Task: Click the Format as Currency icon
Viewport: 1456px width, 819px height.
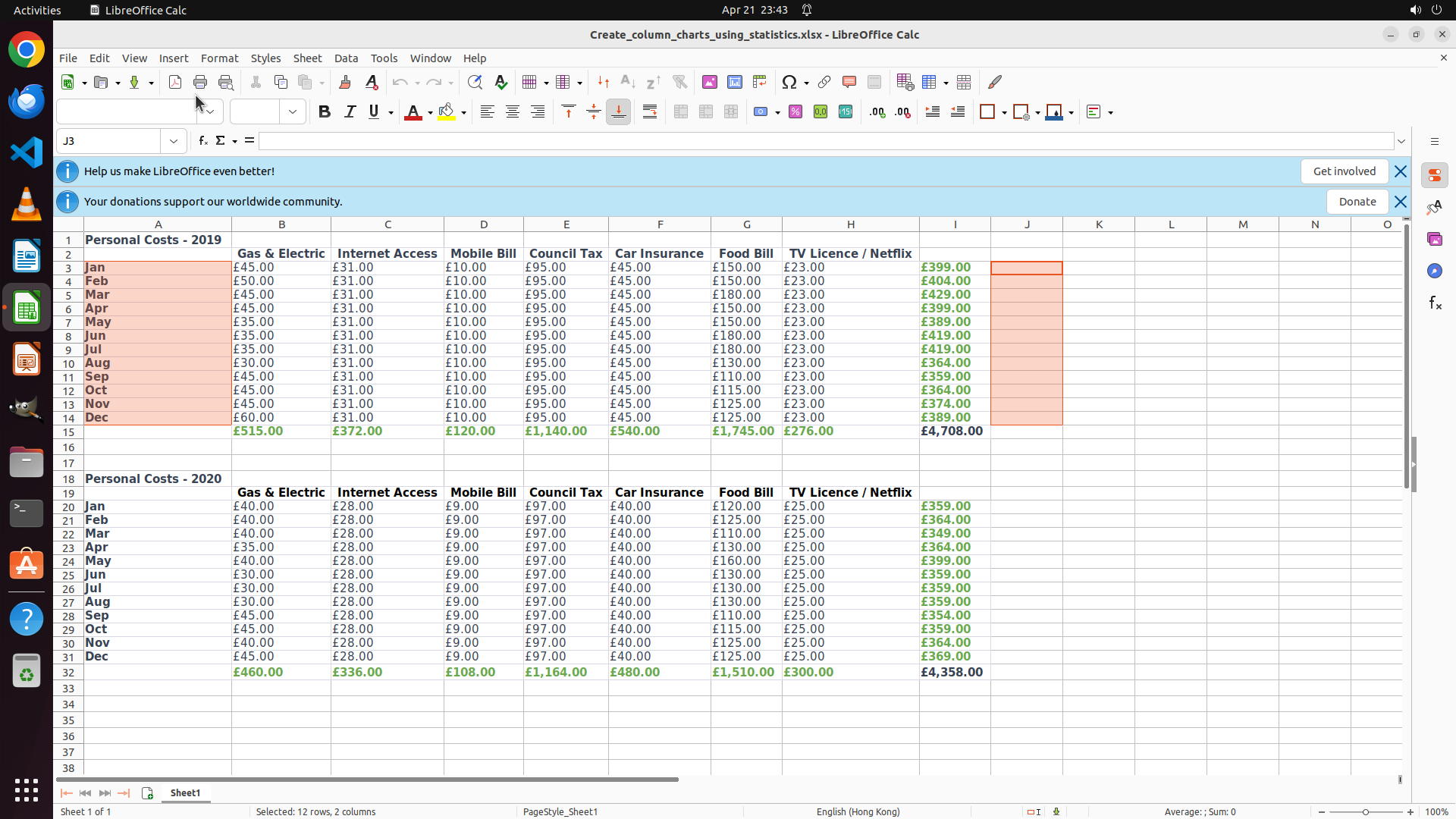Action: click(x=761, y=112)
